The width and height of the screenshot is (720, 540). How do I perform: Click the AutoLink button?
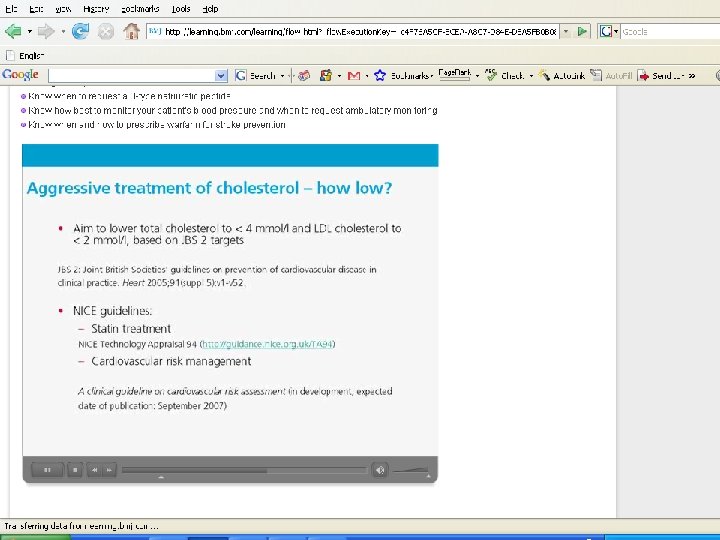point(562,76)
